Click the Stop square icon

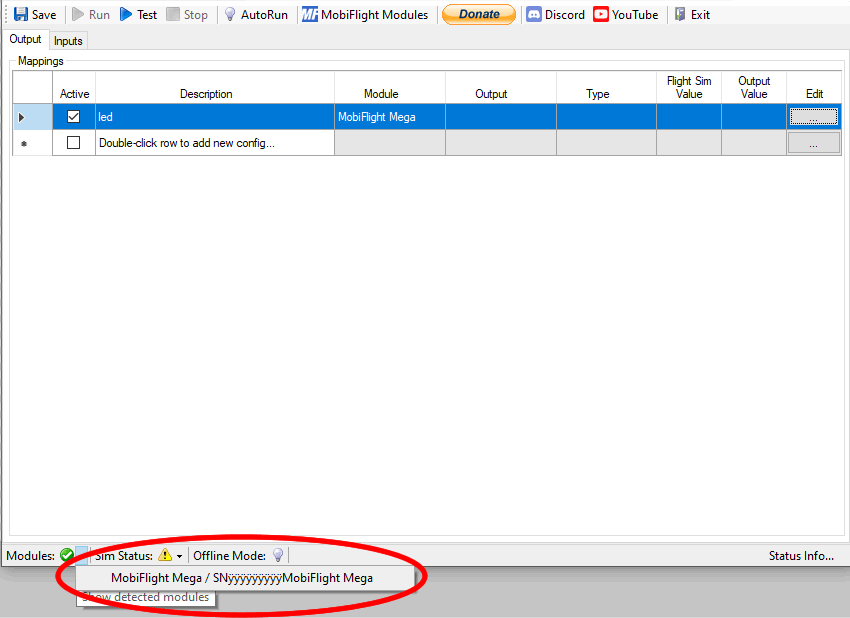[173, 14]
